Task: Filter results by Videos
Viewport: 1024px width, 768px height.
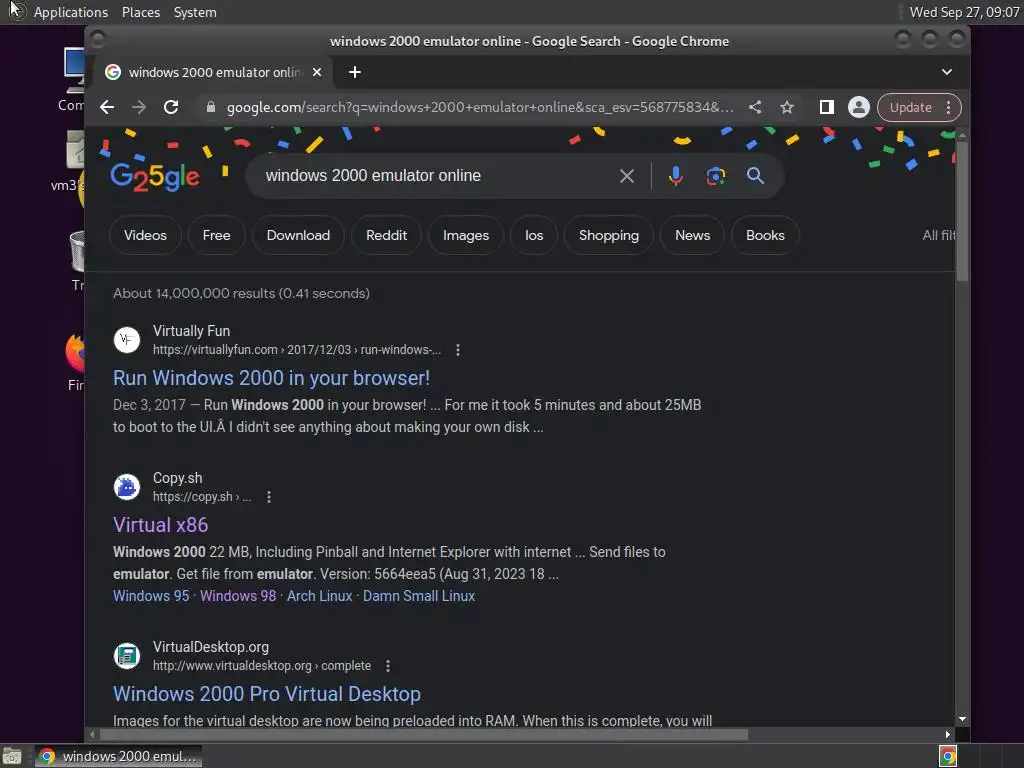Action: (145, 235)
